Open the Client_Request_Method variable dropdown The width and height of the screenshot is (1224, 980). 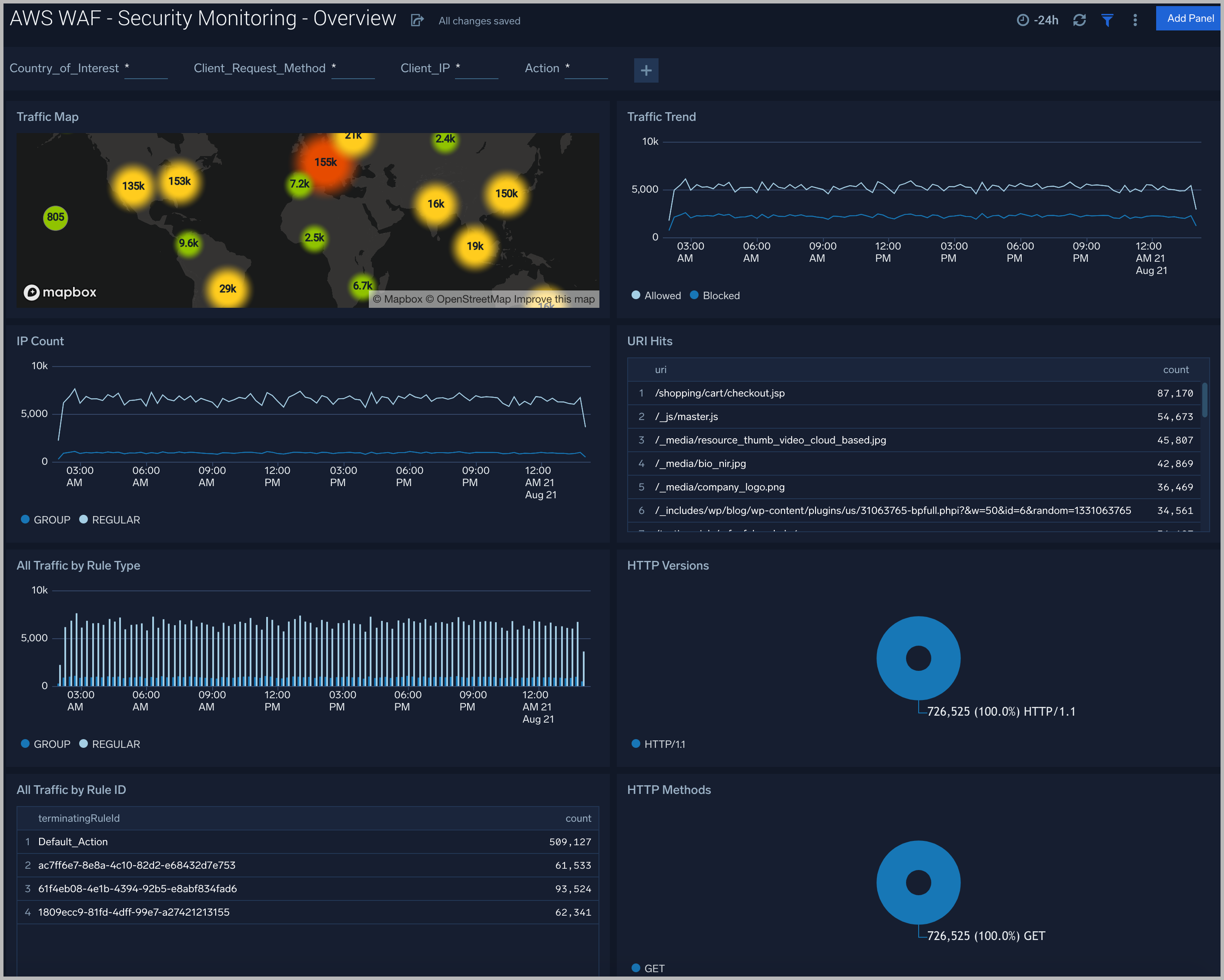point(353,68)
